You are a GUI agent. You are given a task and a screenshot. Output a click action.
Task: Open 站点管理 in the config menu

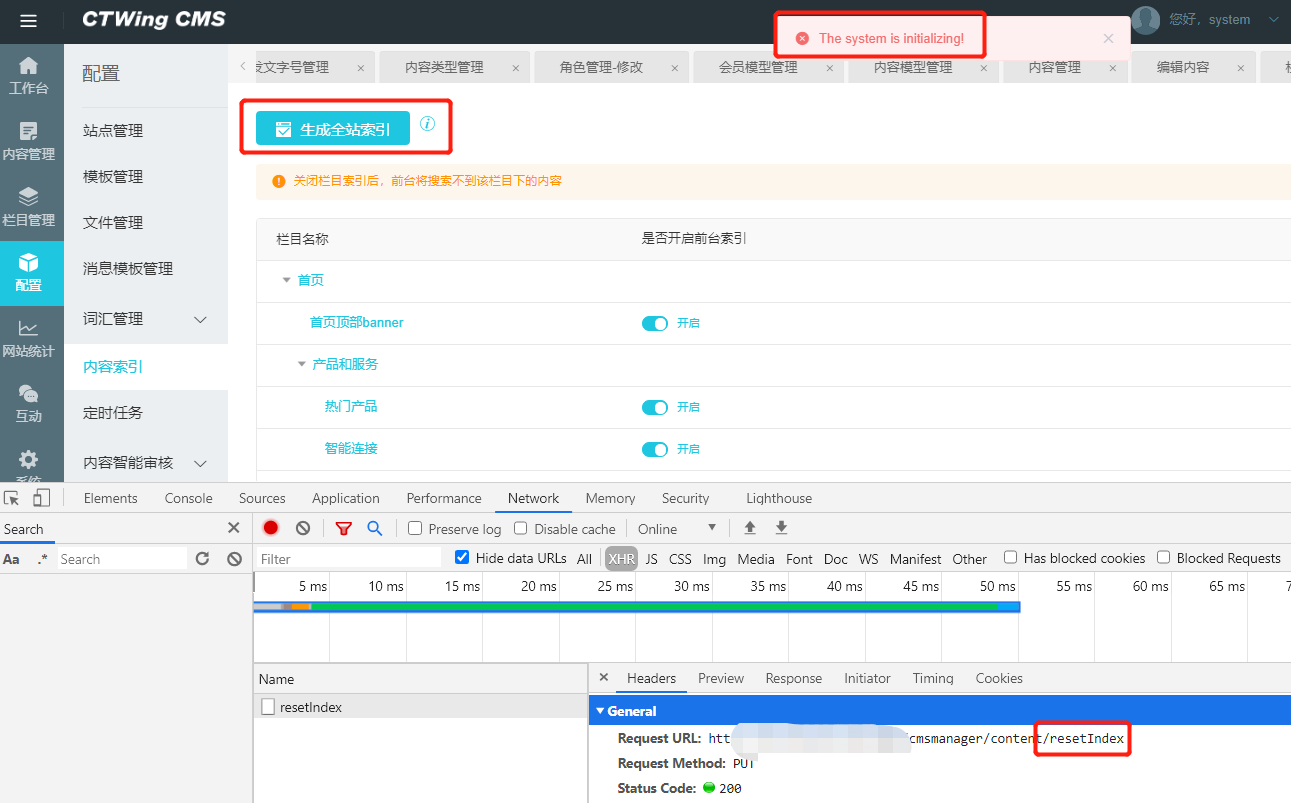tap(113, 131)
